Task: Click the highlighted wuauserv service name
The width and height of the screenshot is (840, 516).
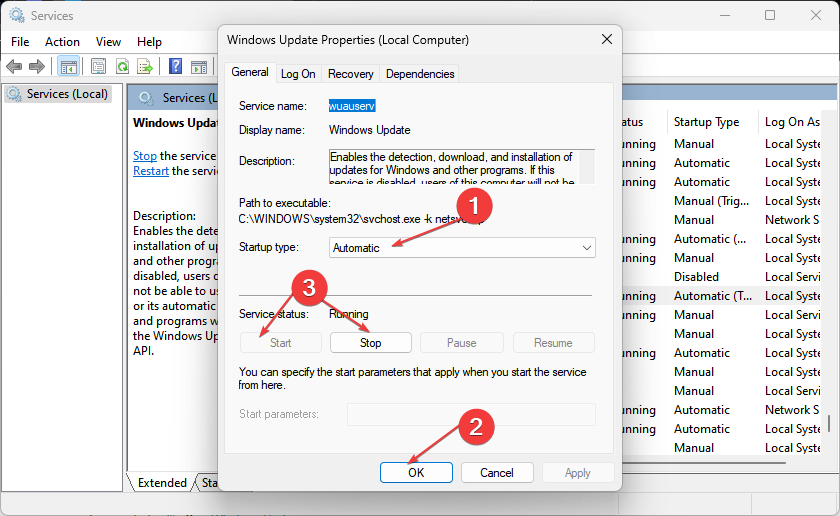Action: 352,106
